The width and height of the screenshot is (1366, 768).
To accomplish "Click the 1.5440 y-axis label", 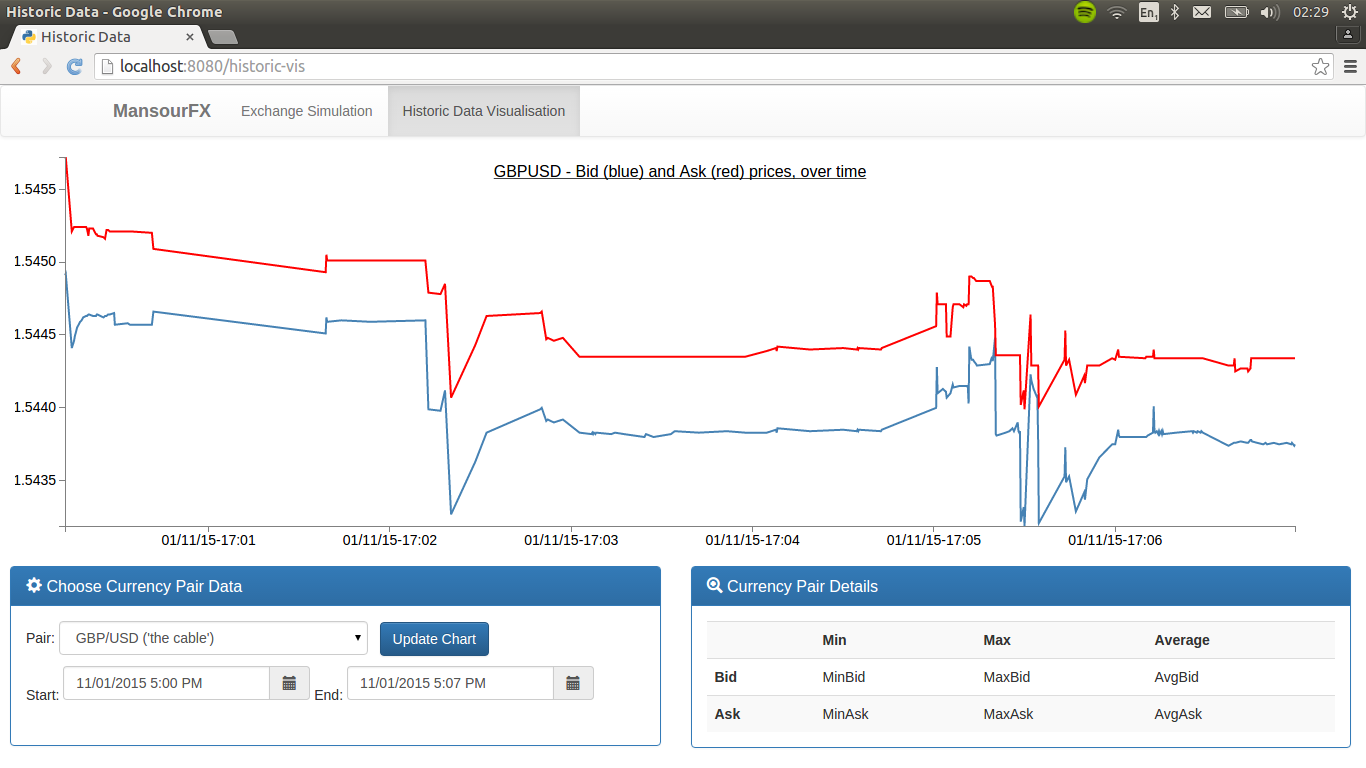I will tap(34, 407).
